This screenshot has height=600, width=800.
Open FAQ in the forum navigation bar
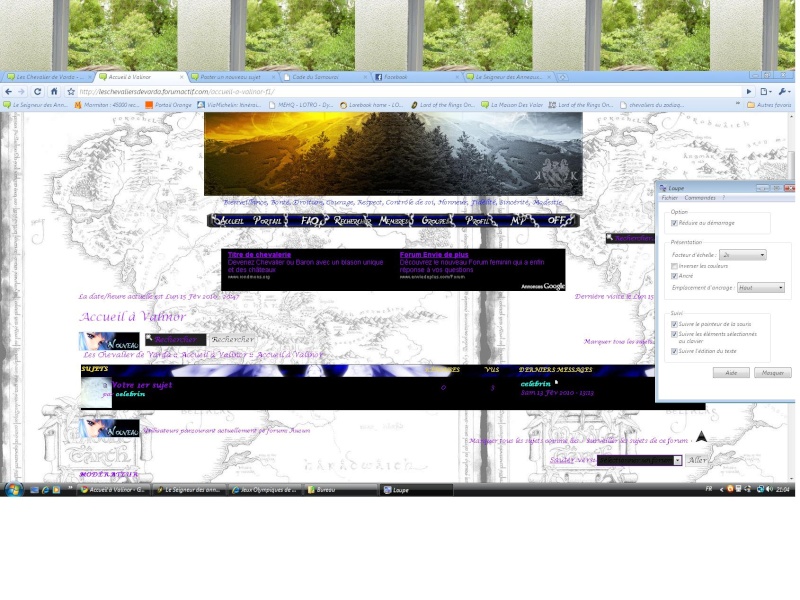point(310,220)
